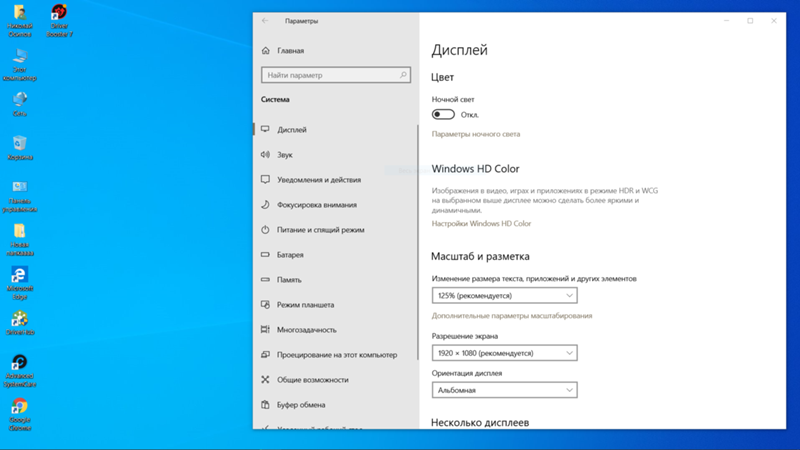
Task: Open the Николай Осипов user folder icon
Action: (x=20, y=20)
